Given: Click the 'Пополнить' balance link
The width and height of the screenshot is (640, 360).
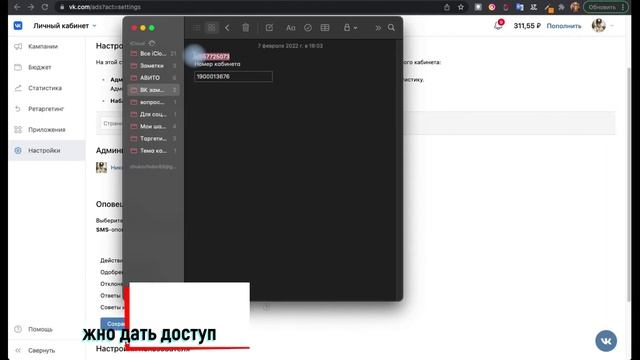Looking at the screenshot, I should pyautogui.click(x=564, y=26).
